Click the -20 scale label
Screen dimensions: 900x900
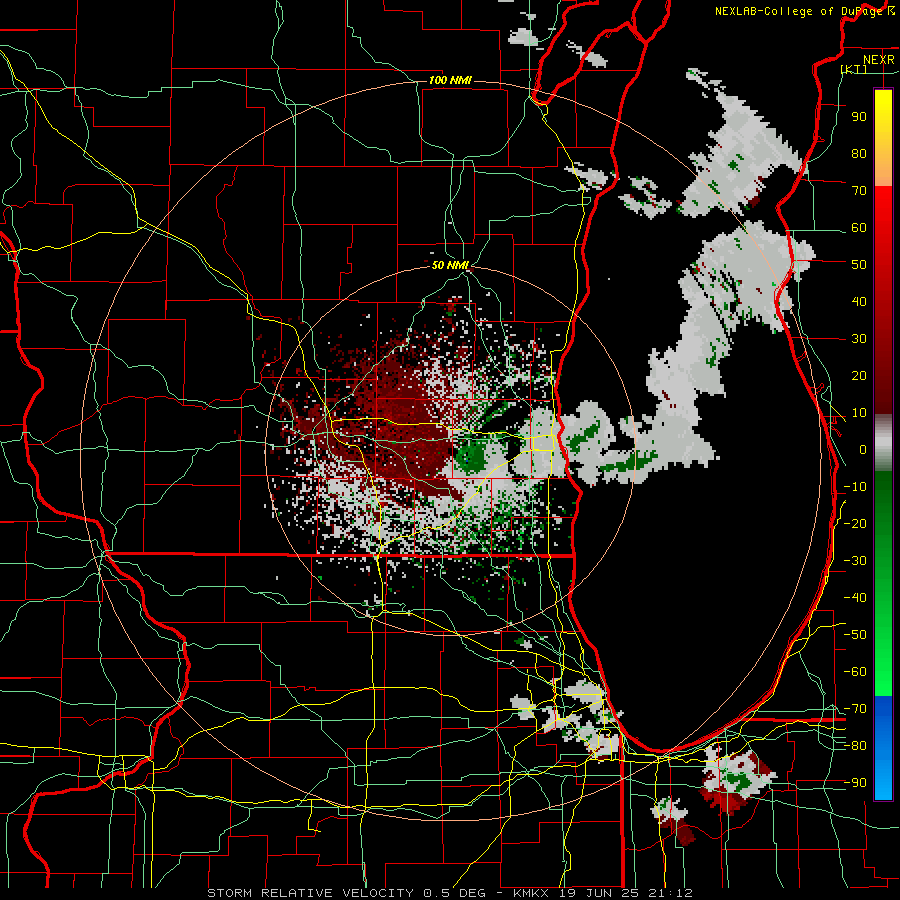(855, 524)
